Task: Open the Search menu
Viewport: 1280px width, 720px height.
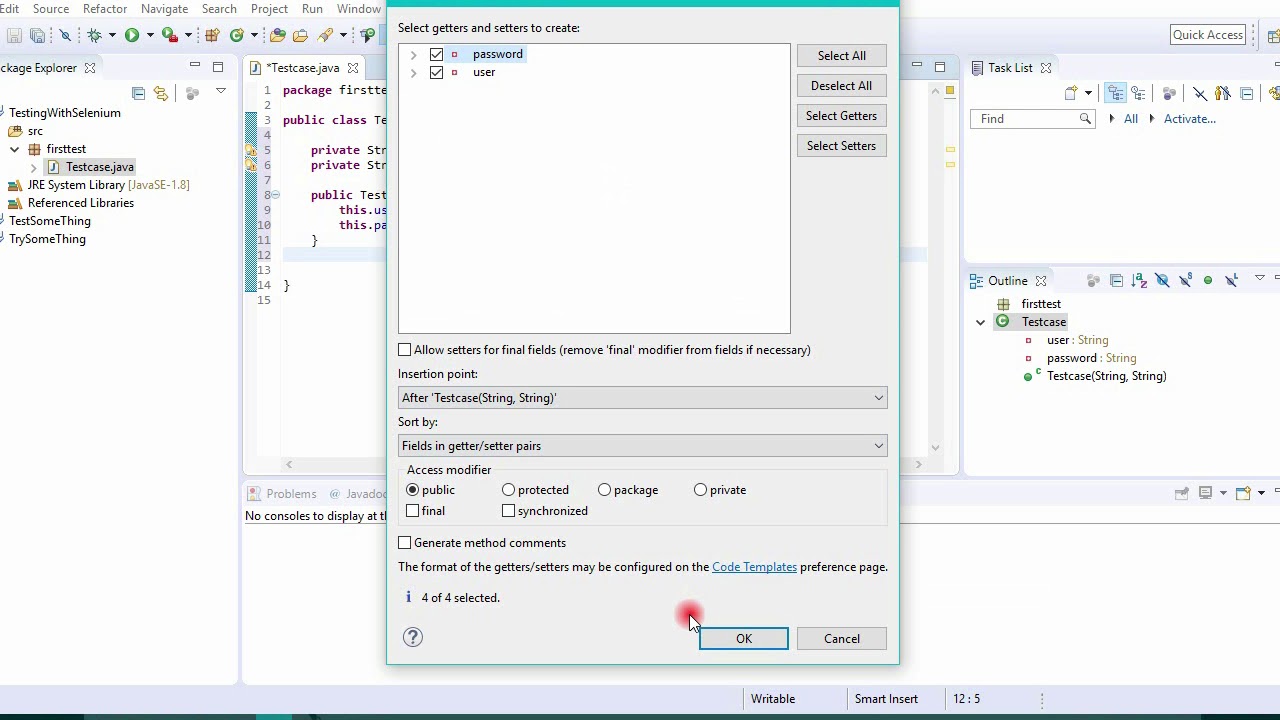Action: tap(219, 9)
